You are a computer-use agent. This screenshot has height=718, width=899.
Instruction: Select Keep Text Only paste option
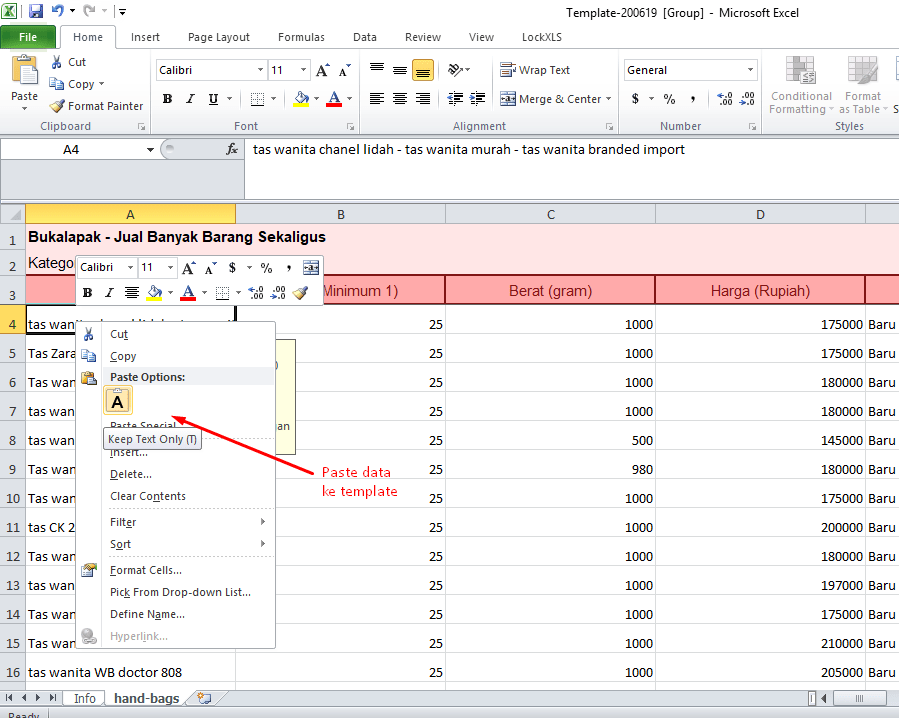(x=117, y=402)
